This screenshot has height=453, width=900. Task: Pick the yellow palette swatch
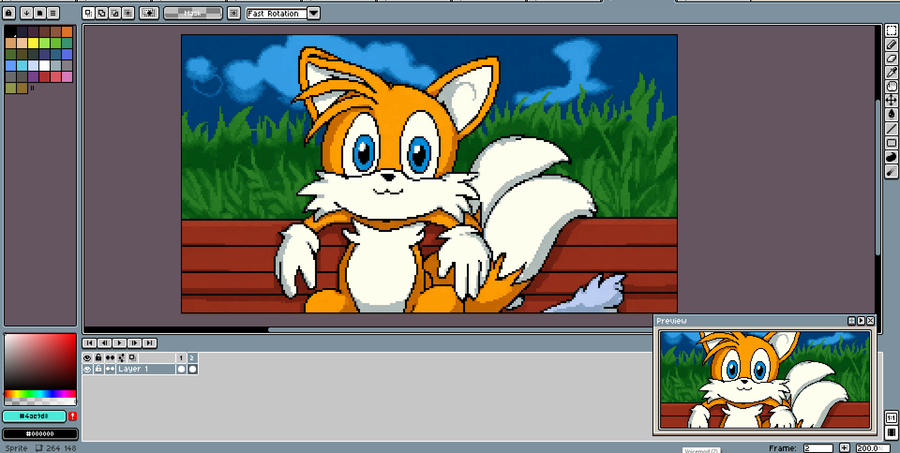pos(33,43)
